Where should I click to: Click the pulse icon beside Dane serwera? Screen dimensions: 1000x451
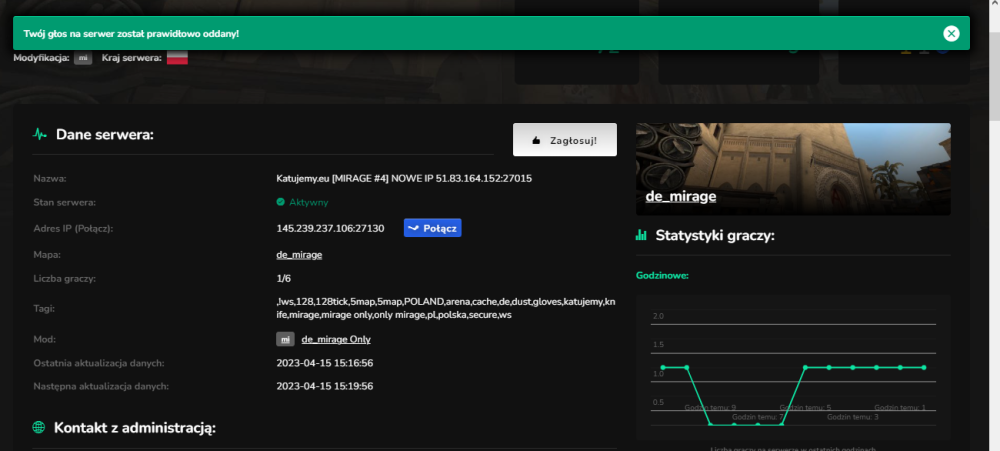(40, 135)
